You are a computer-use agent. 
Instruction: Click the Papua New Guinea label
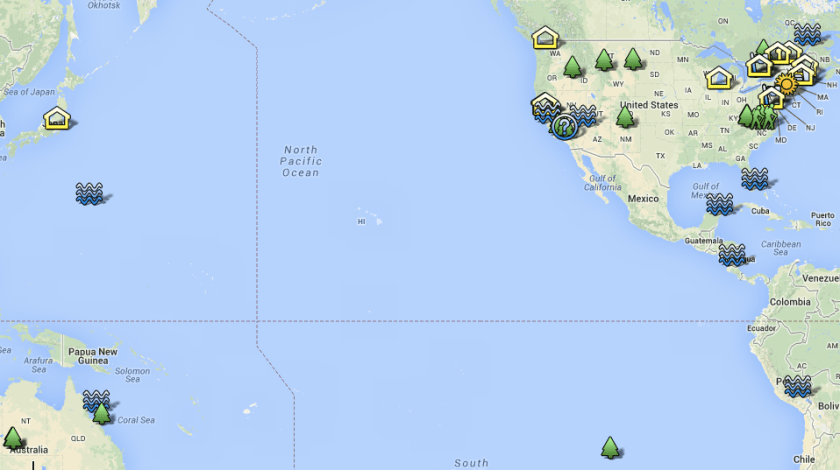[93, 356]
